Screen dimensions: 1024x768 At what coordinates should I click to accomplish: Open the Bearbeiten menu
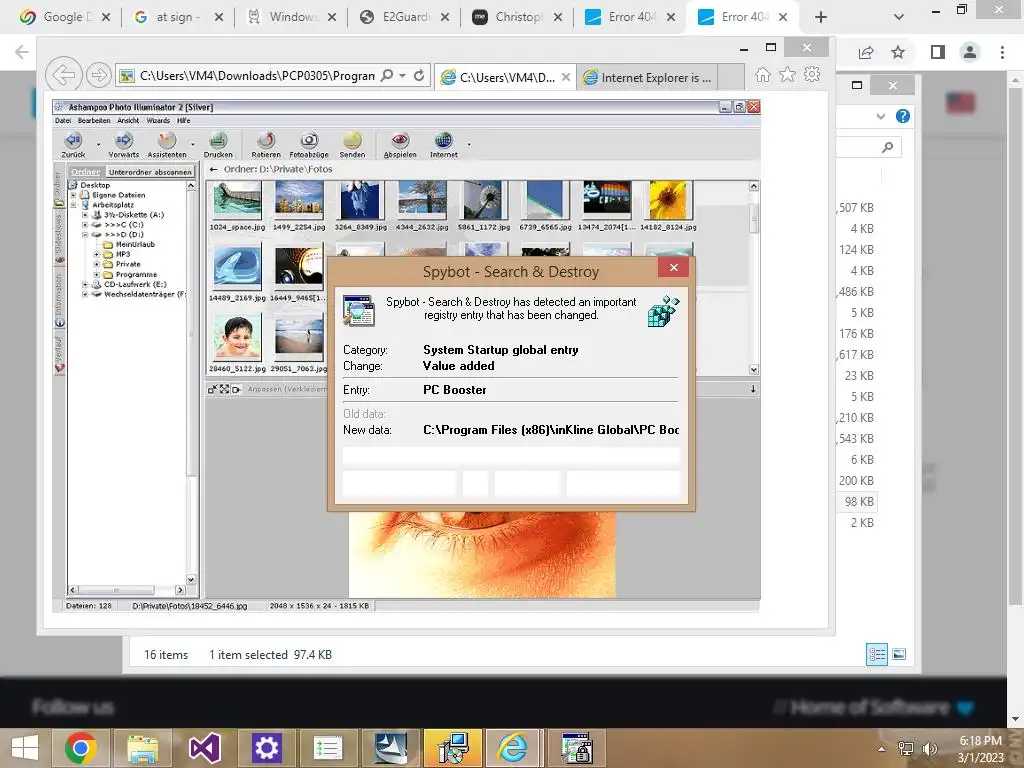point(94,121)
